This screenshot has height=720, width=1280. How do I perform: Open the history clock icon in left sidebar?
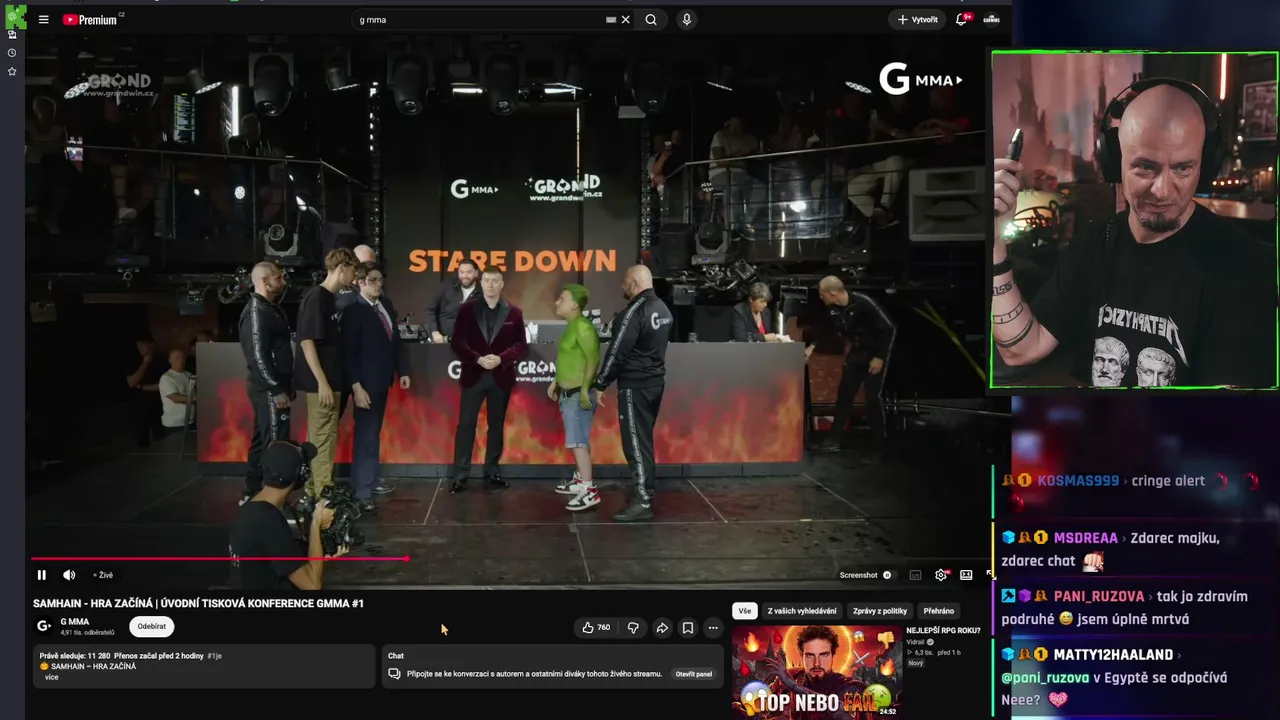[12, 53]
